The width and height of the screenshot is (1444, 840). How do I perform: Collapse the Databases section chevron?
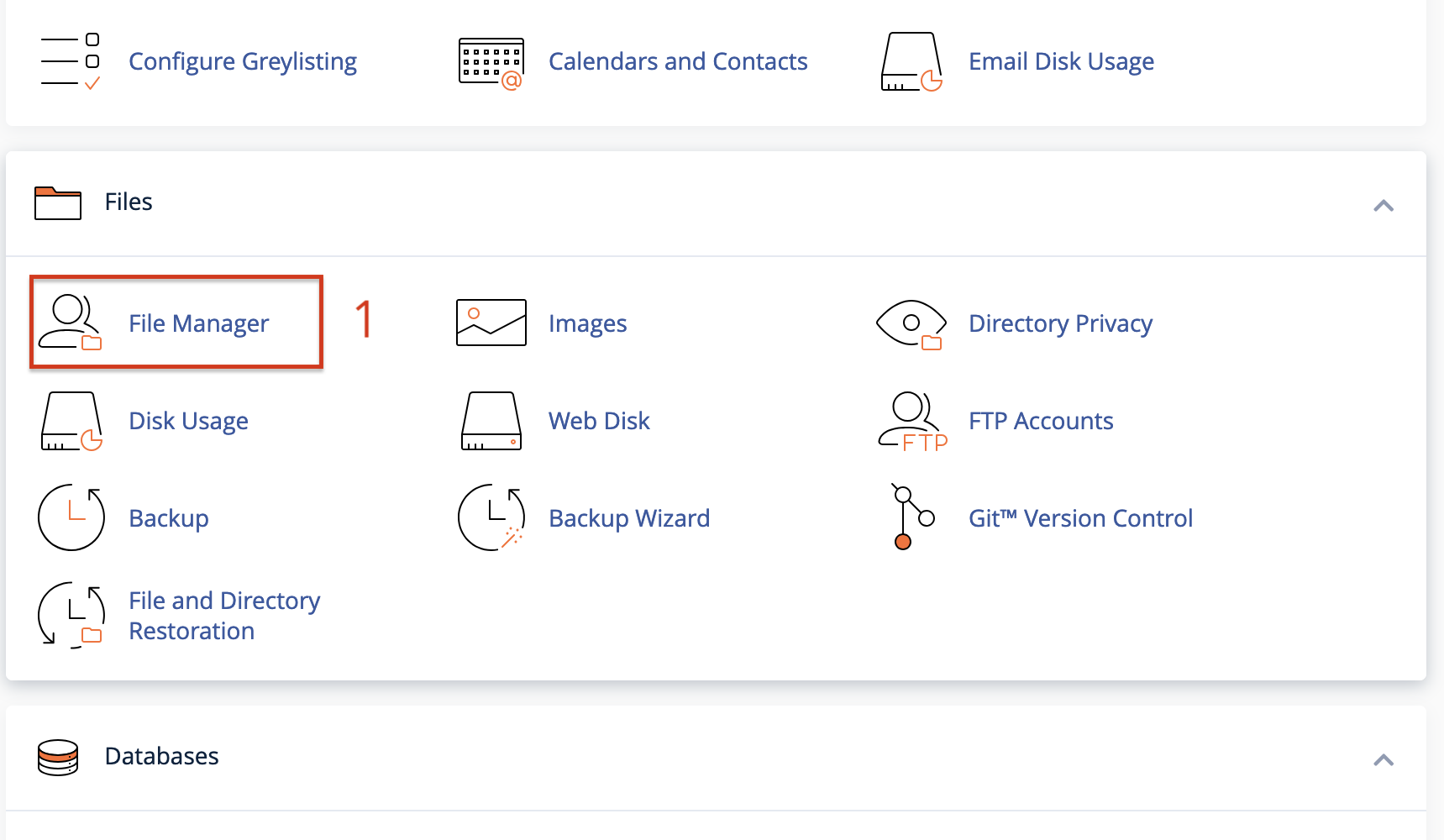coord(1384,759)
